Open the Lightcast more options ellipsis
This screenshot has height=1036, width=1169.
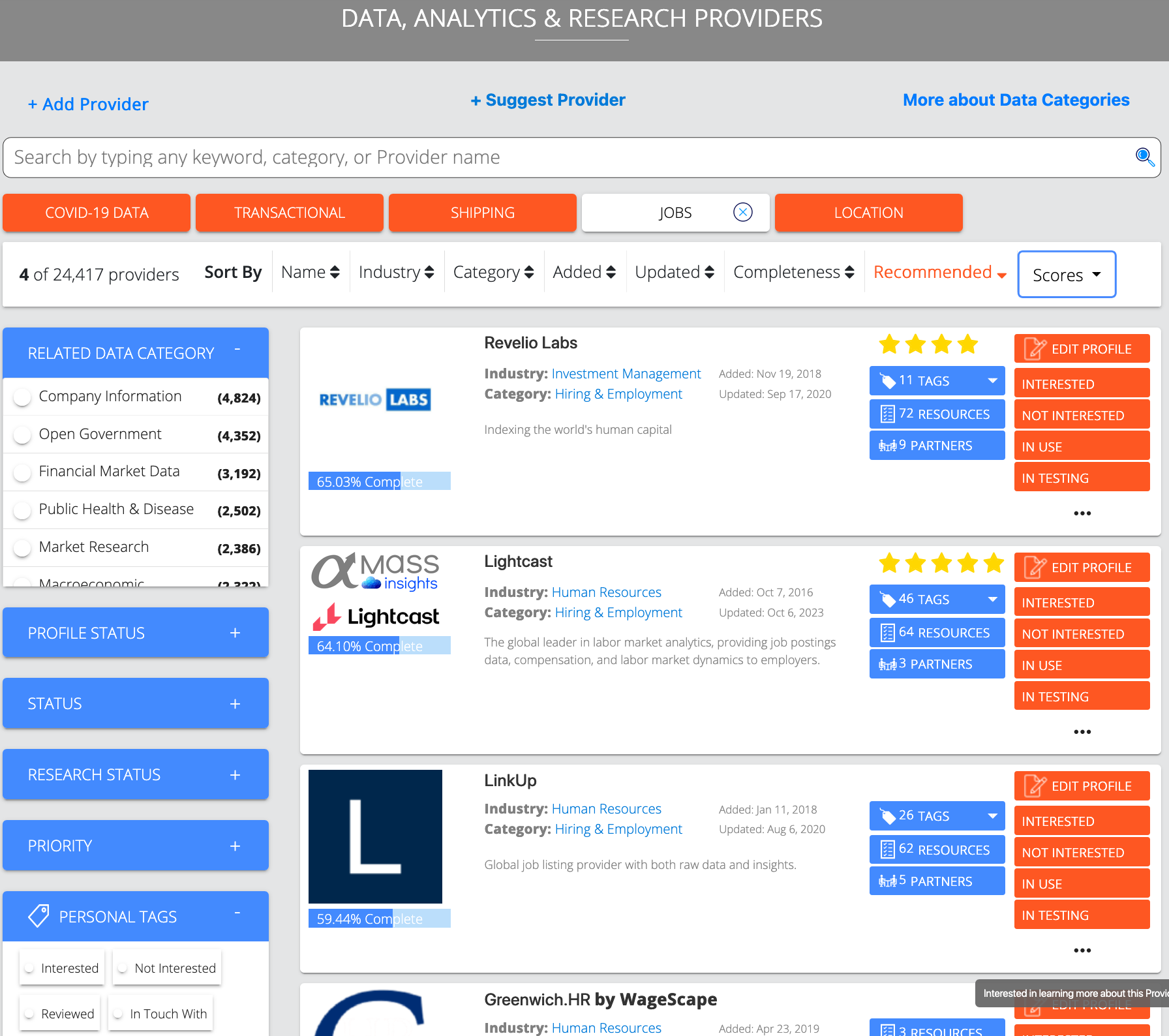pos(1082,732)
